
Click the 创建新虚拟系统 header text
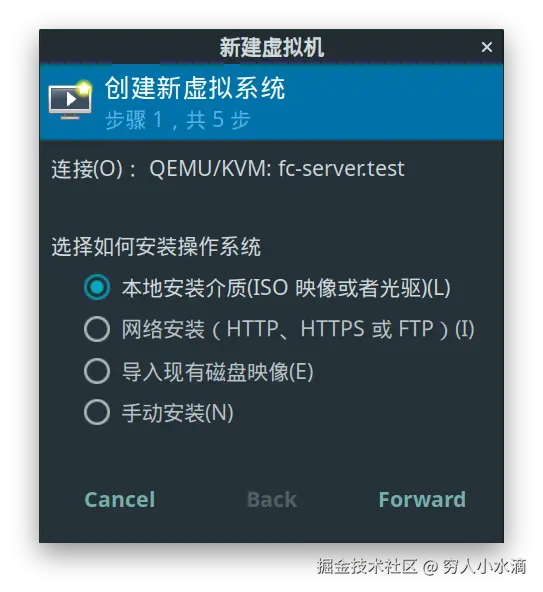195,88
